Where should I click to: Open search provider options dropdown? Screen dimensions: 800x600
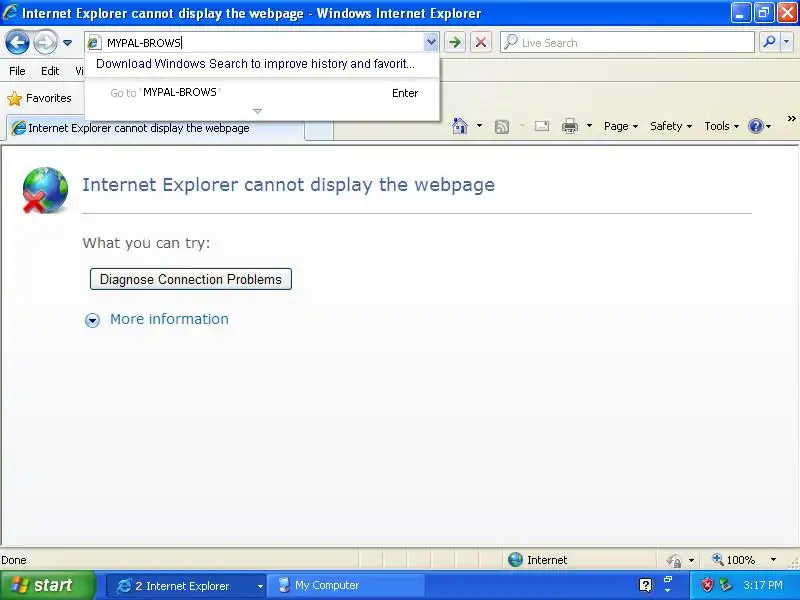pyautogui.click(x=787, y=42)
